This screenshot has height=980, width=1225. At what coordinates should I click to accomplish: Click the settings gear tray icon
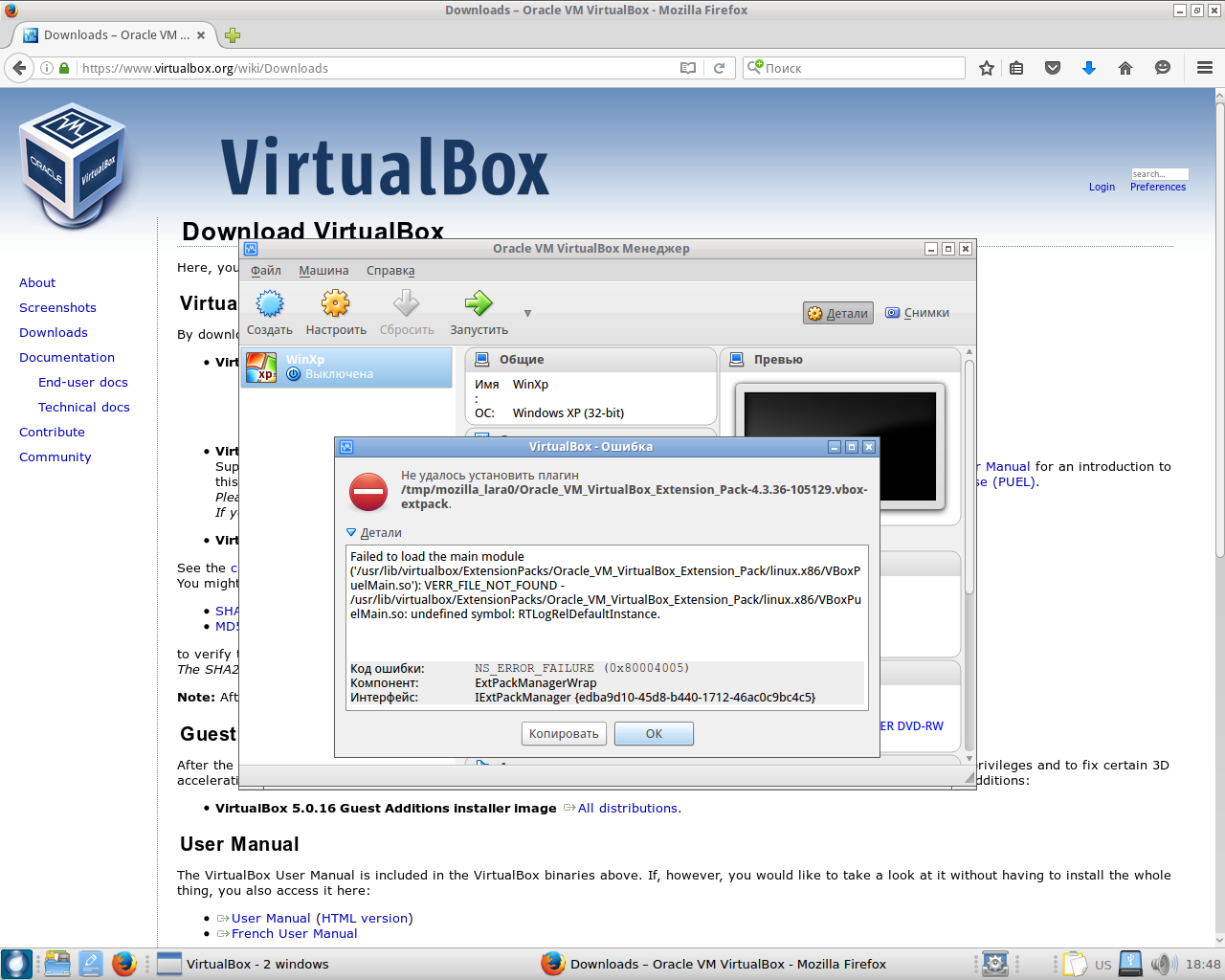[x=995, y=964]
